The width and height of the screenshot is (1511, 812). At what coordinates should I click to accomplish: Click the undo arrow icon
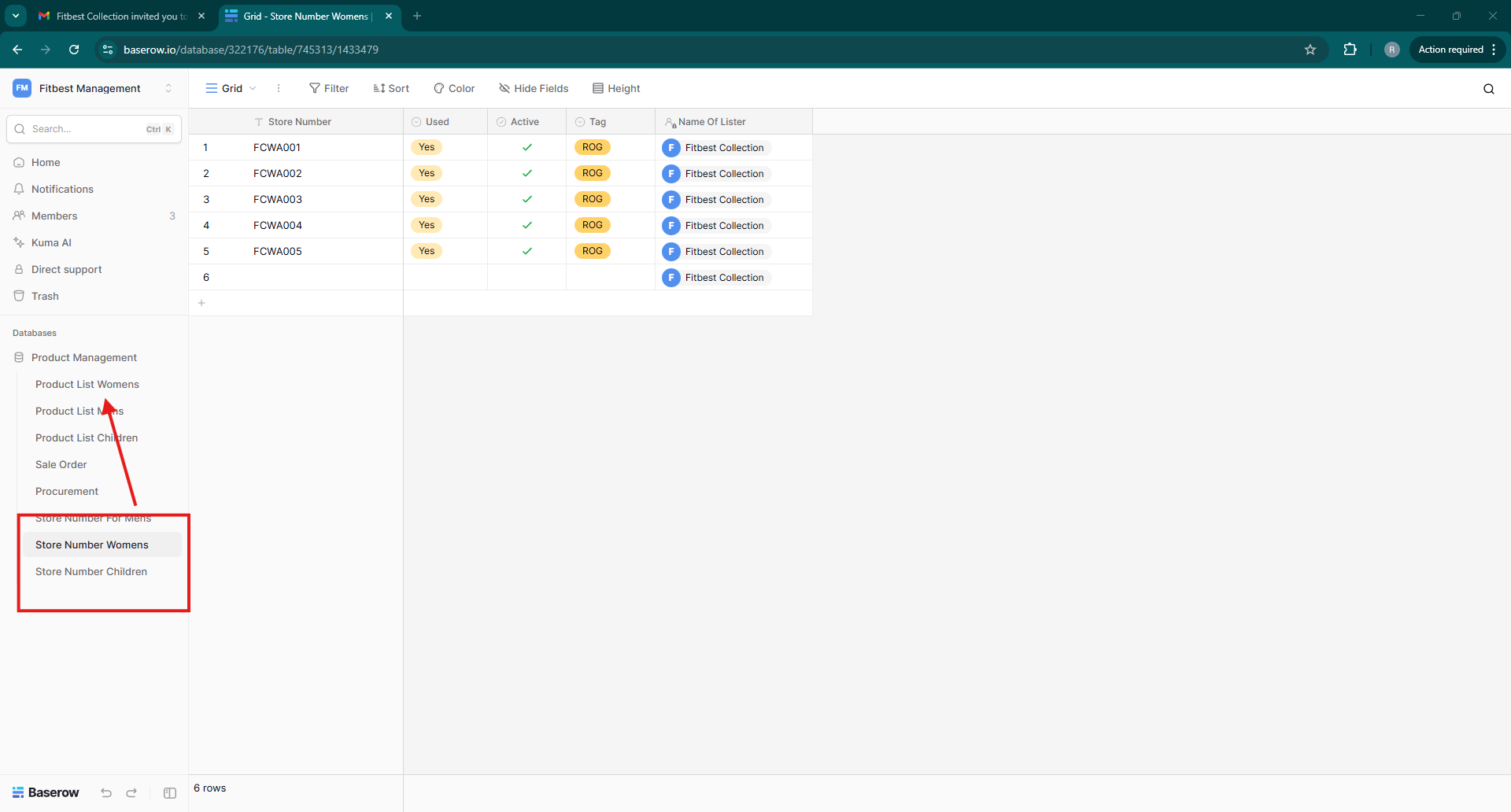pyautogui.click(x=106, y=793)
